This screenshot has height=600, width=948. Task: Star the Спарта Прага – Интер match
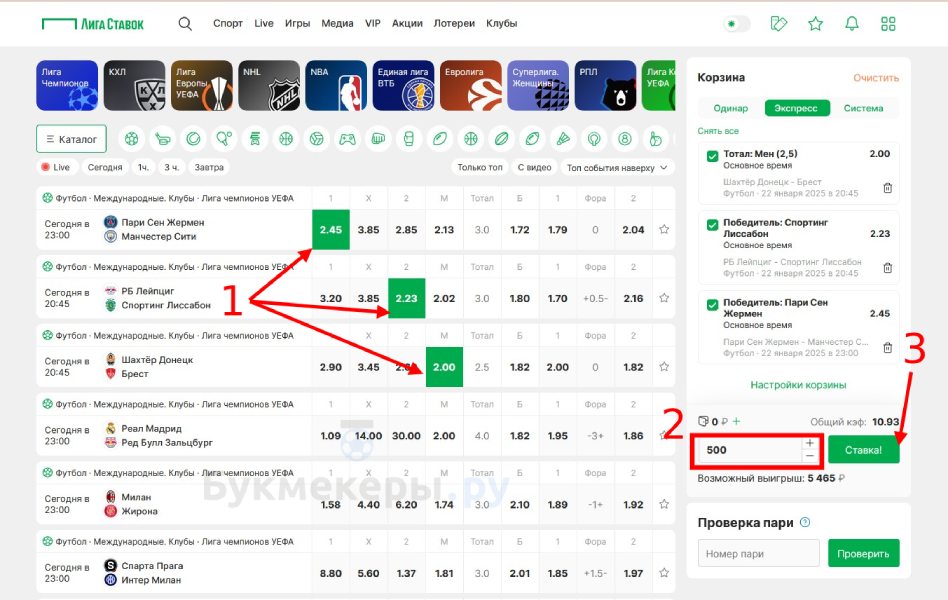(664, 573)
